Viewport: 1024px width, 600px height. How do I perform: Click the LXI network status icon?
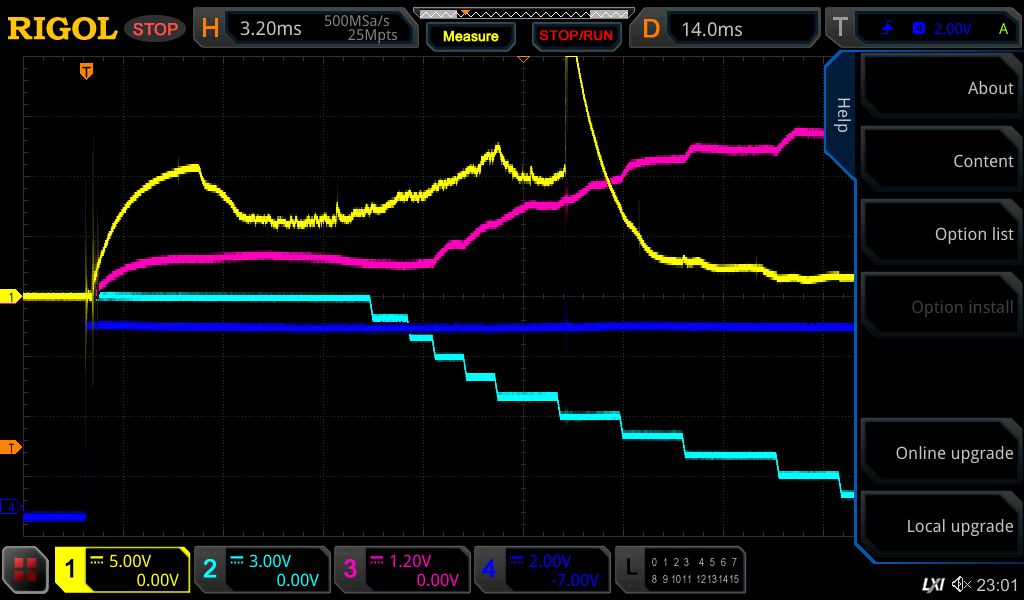click(x=932, y=584)
